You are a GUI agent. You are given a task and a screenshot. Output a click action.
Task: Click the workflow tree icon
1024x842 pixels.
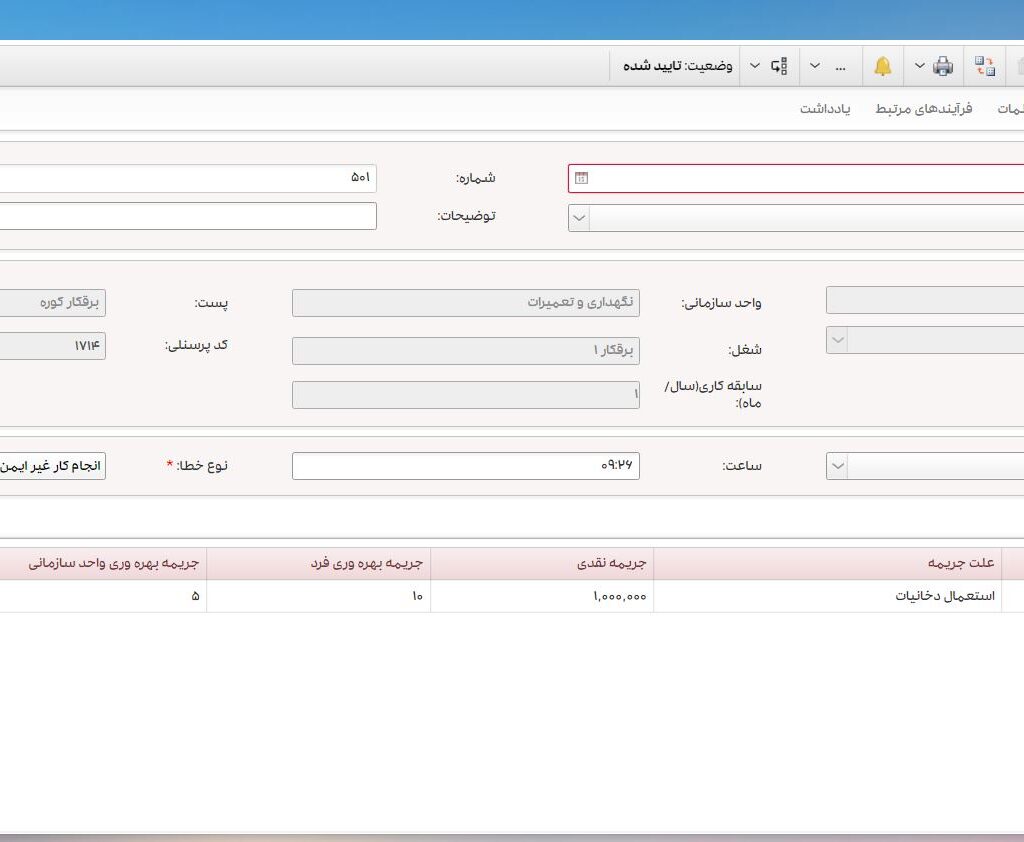pos(780,66)
